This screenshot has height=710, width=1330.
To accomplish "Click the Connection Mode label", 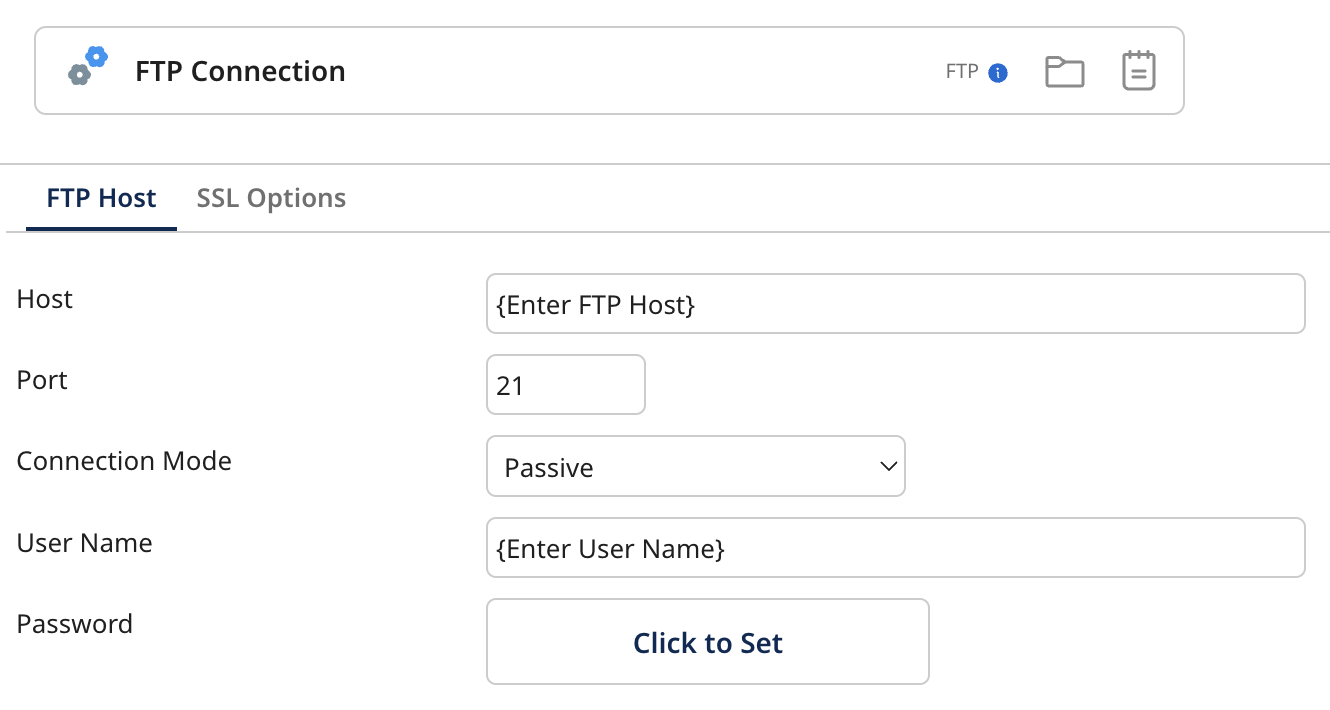I will click(124, 461).
